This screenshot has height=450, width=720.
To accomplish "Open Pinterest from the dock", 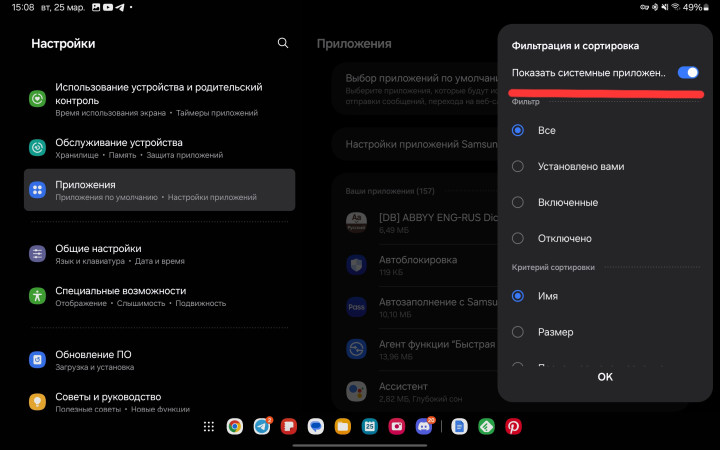I will pos(513,426).
